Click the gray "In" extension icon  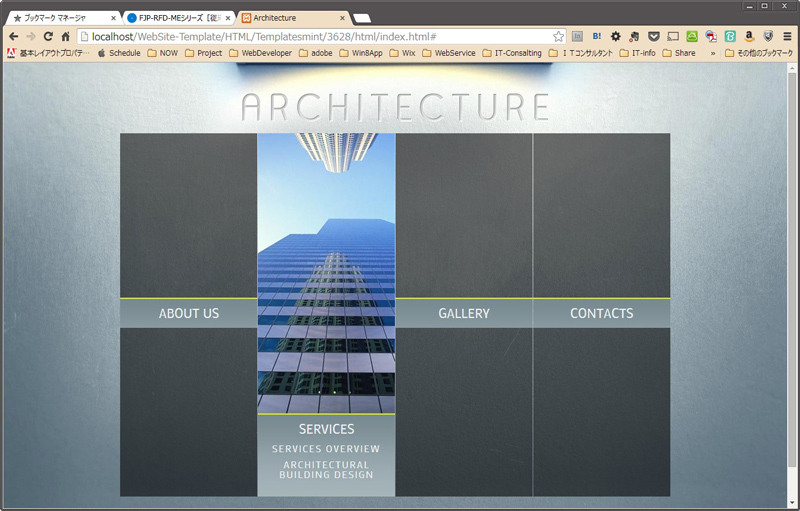coord(577,36)
